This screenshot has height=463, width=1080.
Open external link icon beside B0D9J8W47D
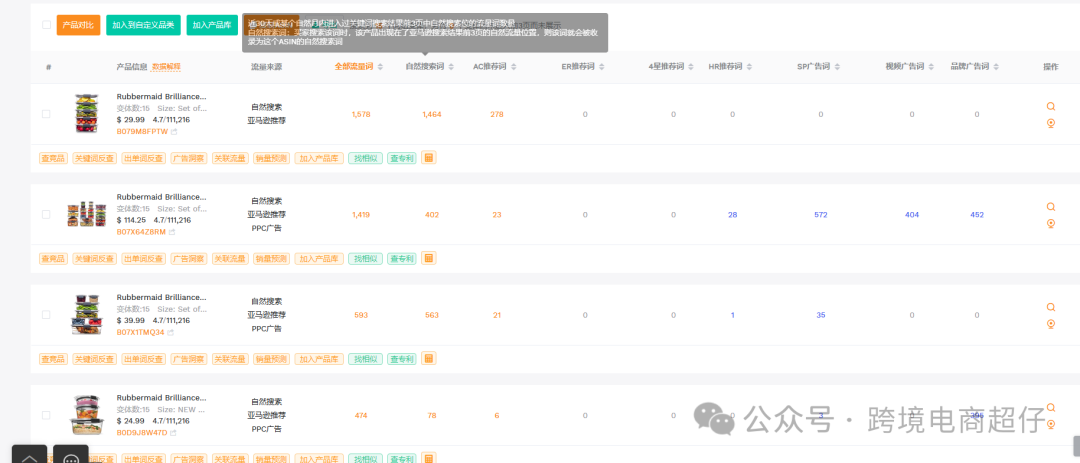click(173, 433)
